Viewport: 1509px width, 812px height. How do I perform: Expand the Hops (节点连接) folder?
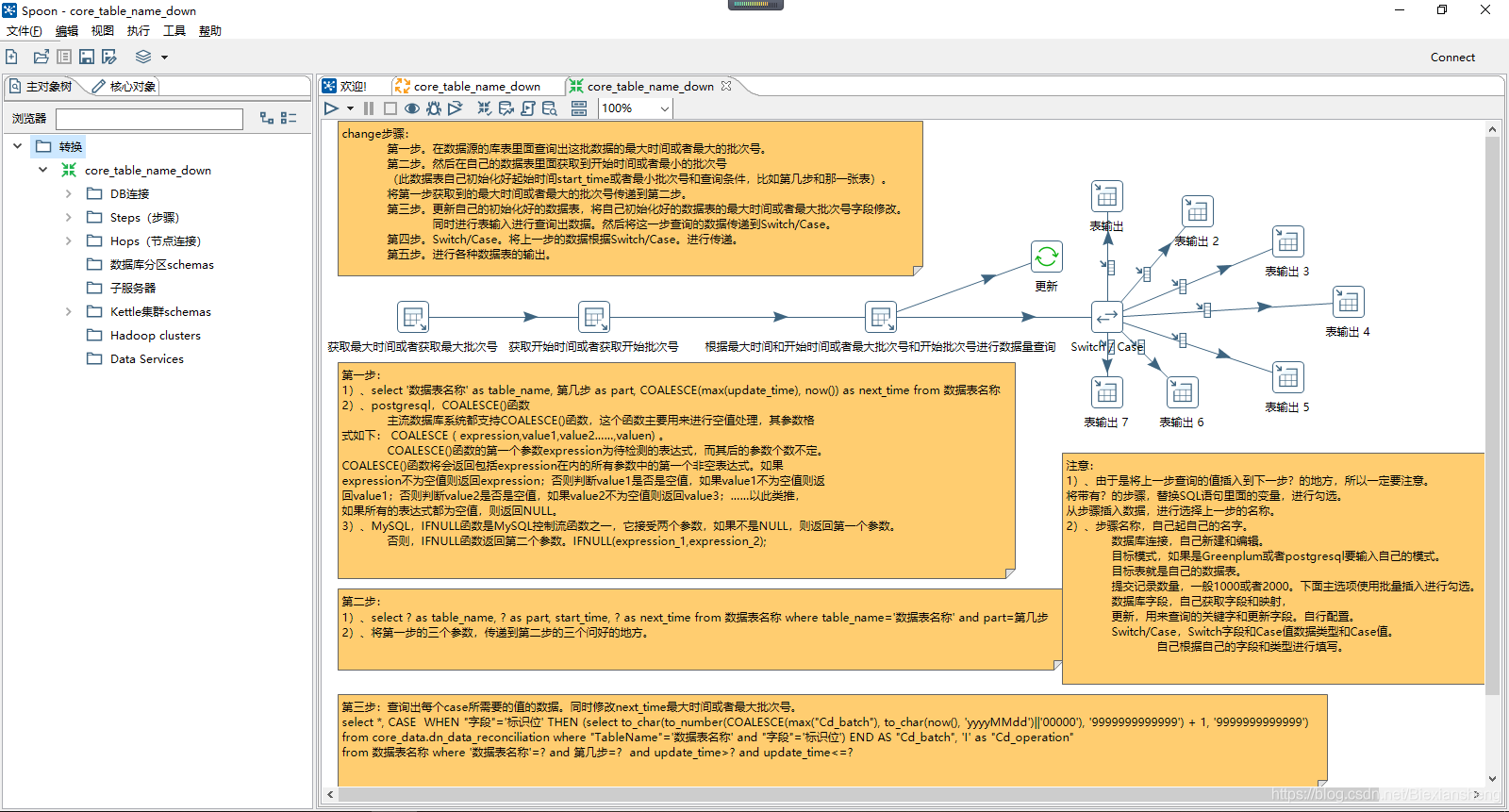68,240
